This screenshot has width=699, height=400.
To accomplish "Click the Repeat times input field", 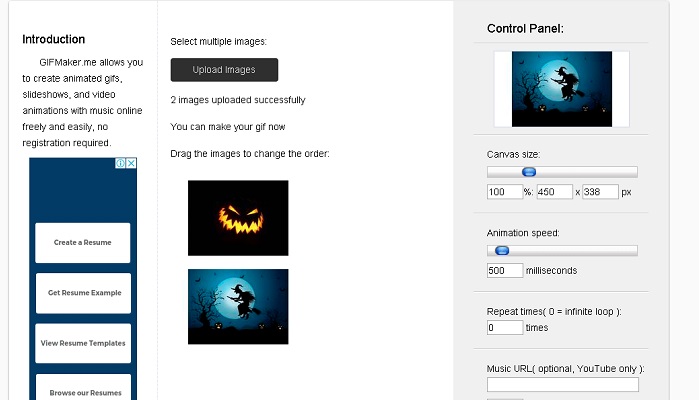I will 505,327.
